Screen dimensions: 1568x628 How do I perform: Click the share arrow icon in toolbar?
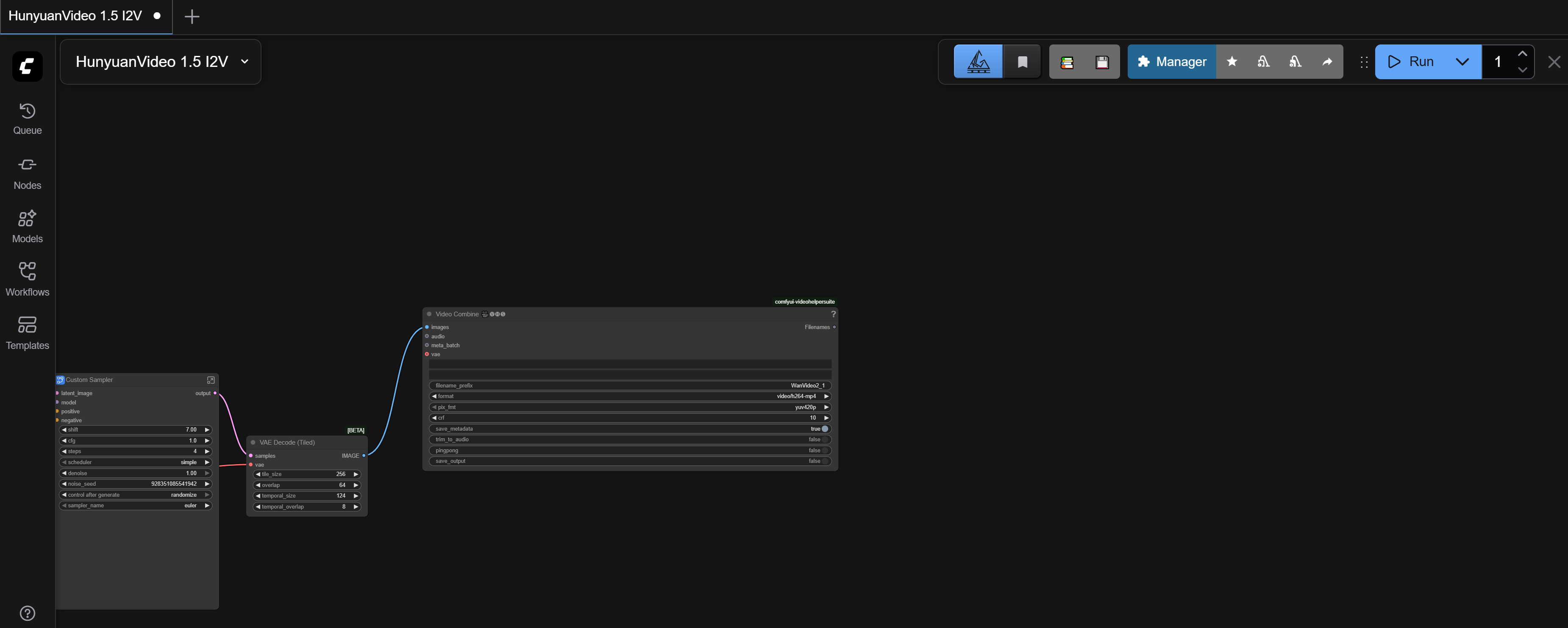1327,61
